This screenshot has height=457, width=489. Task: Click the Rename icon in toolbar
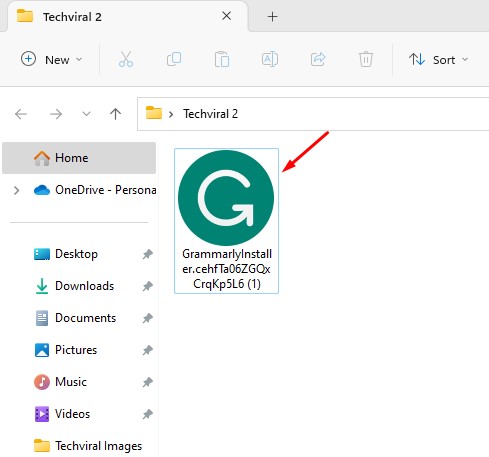pos(270,59)
